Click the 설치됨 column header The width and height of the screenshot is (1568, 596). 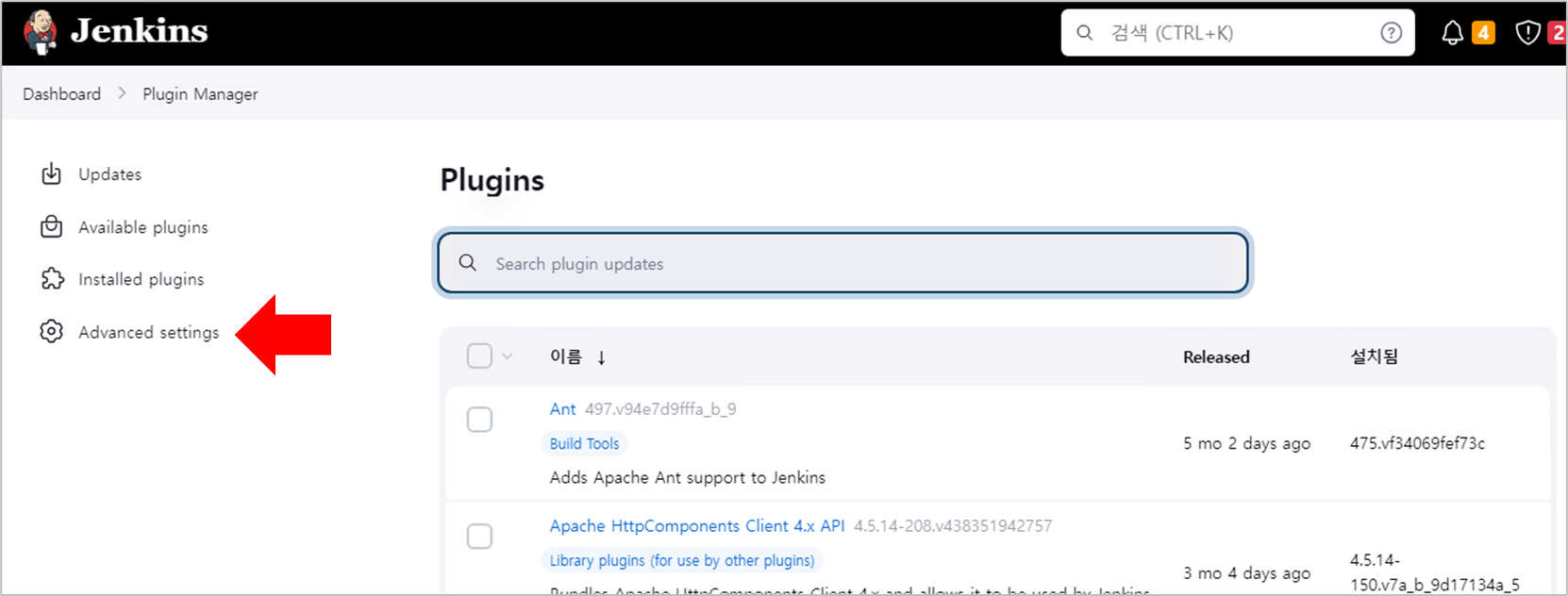[x=1374, y=356]
